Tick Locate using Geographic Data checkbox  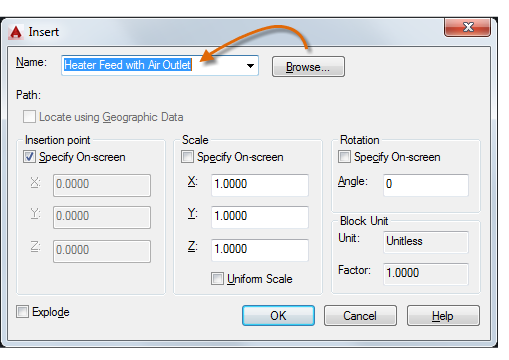coord(29,117)
